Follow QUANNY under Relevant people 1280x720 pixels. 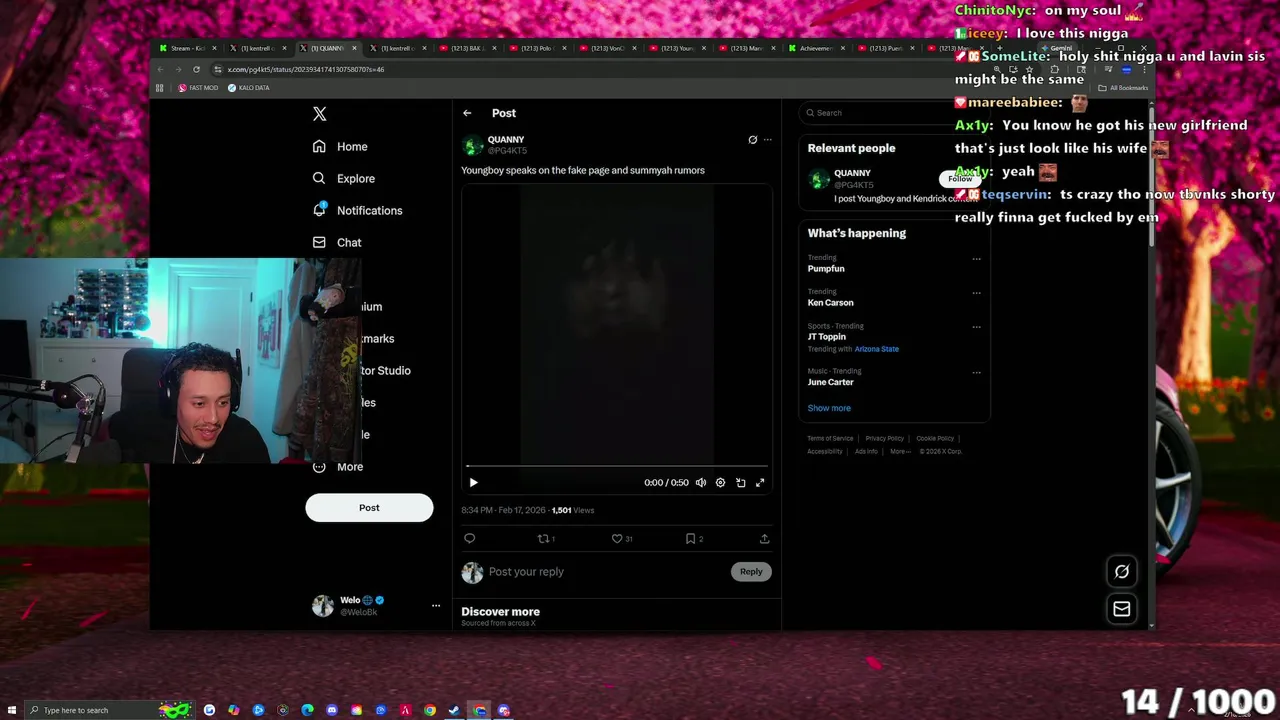[960, 179]
